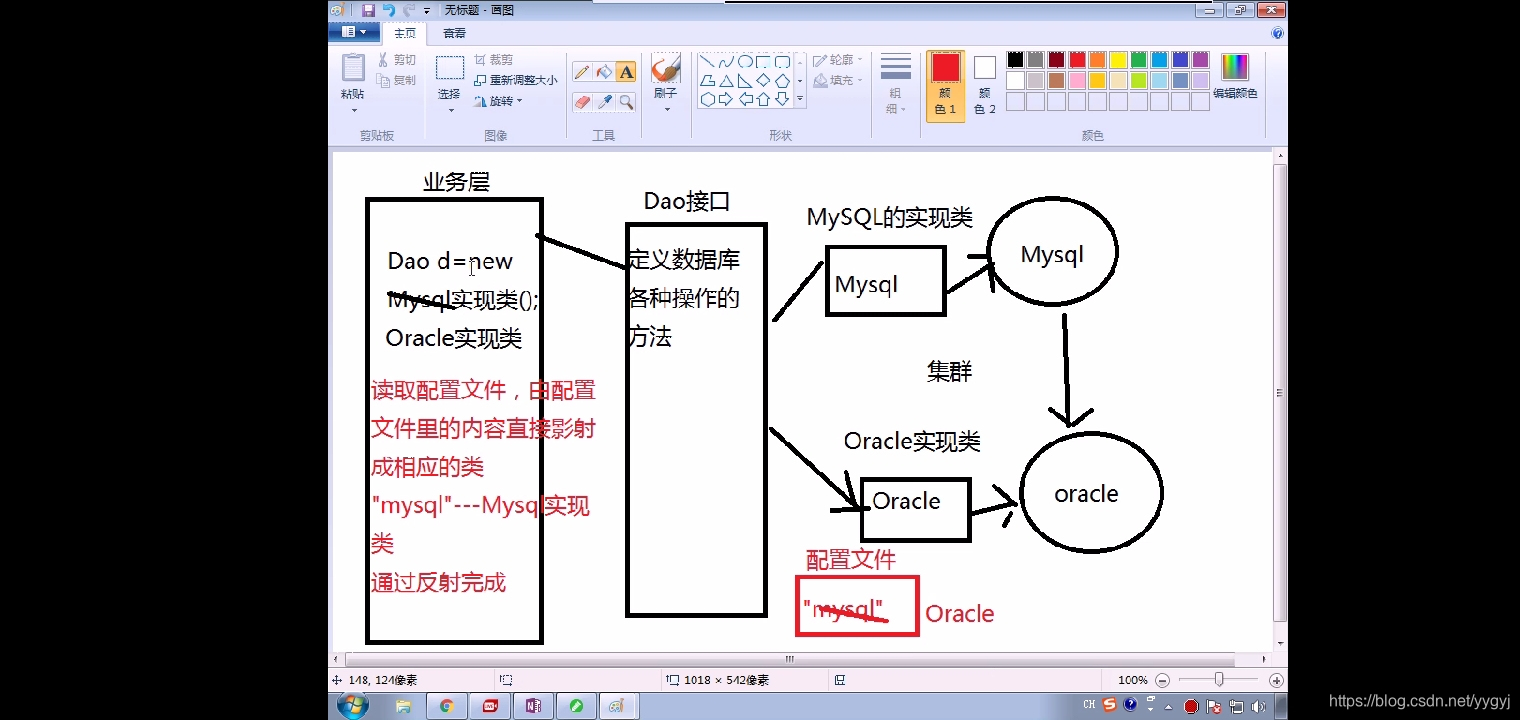Select the straight Line shape
This screenshot has width=1520, height=720.
tap(707, 62)
